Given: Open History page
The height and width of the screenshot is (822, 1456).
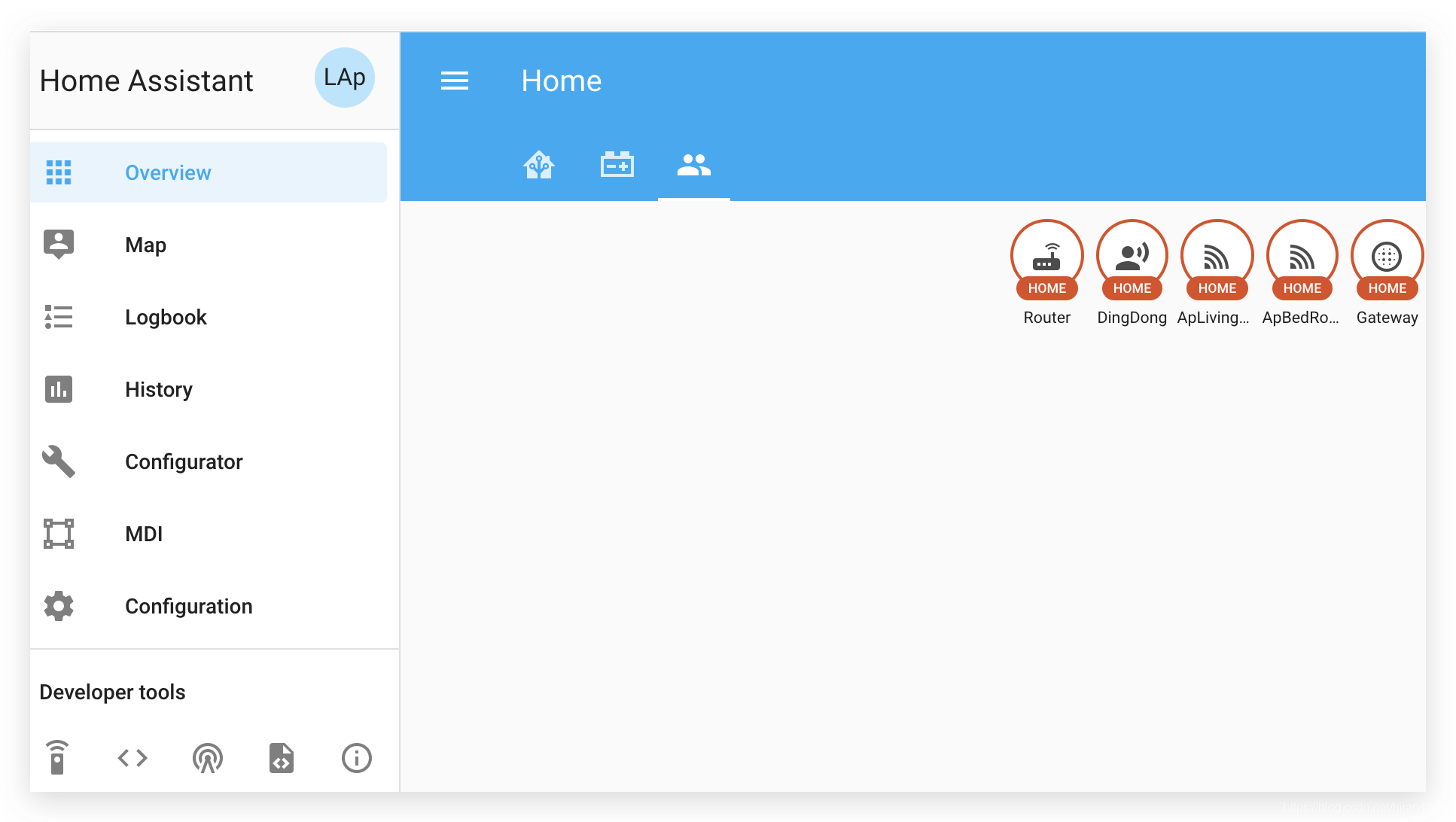Looking at the screenshot, I should pos(158,389).
